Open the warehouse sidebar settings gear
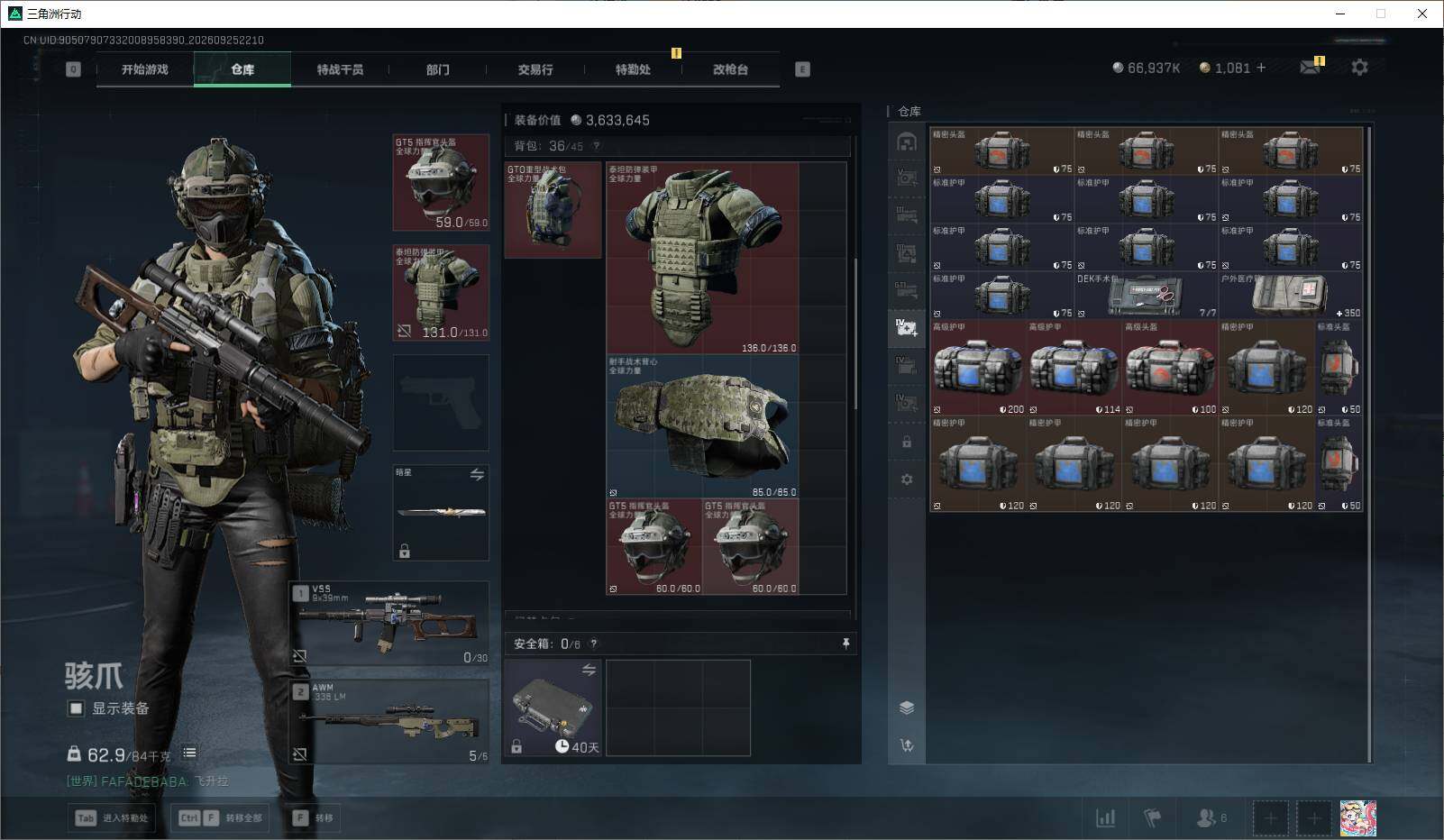Image resolution: width=1444 pixels, height=840 pixels. coord(907,479)
